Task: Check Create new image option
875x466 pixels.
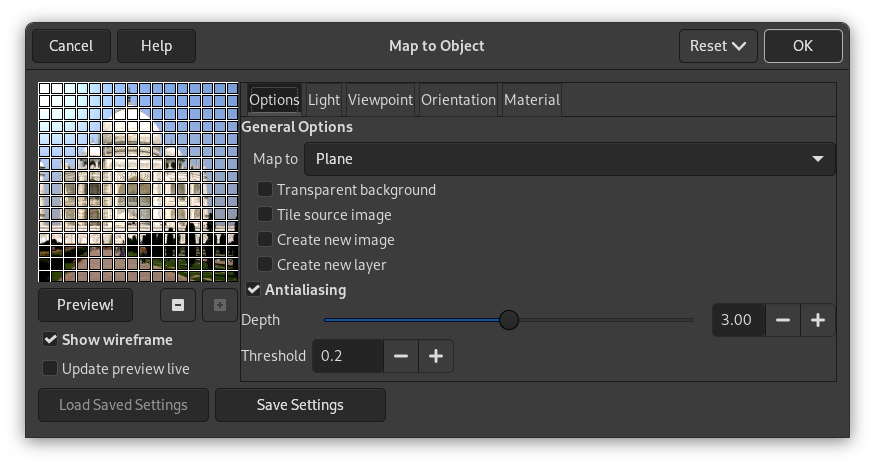Action: [265, 240]
